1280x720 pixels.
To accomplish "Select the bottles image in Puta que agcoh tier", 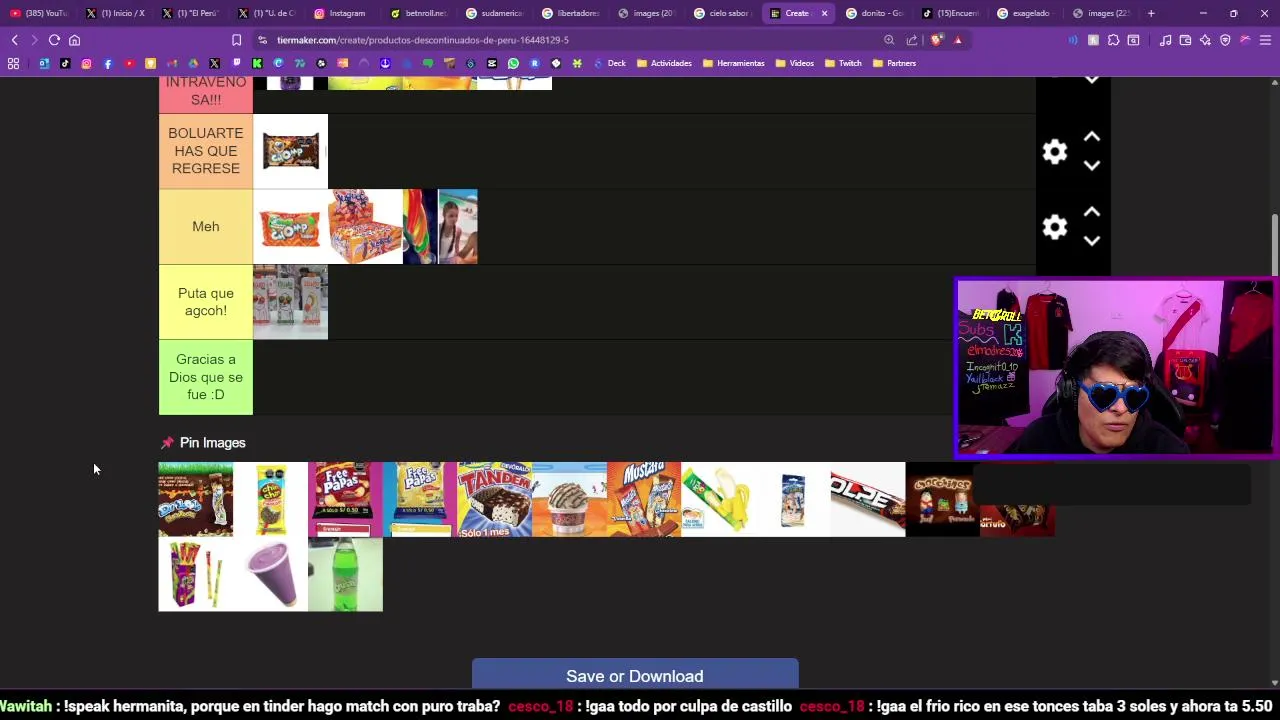I will pyautogui.click(x=290, y=302).
